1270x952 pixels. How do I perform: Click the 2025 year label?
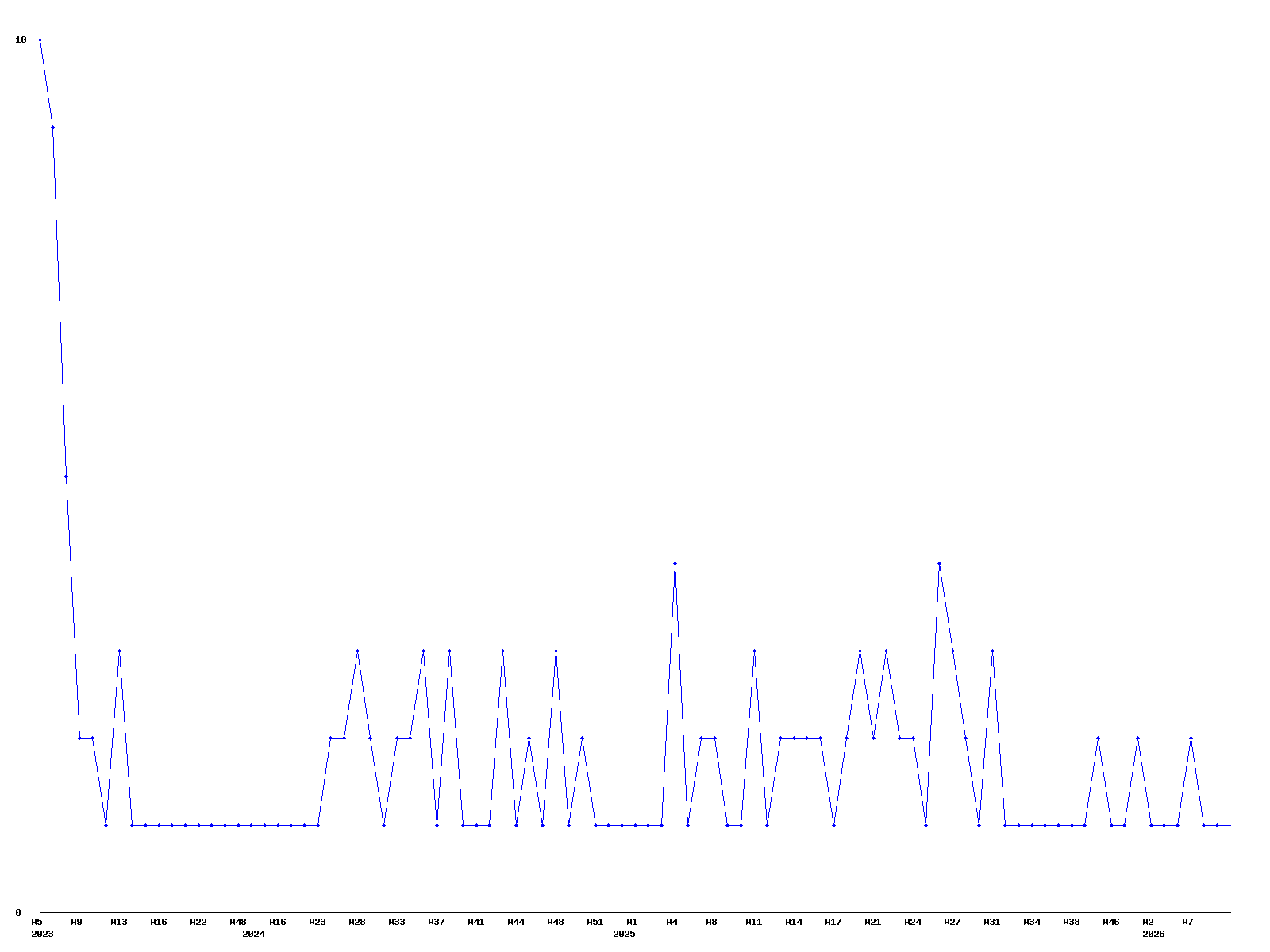click(x=624, y=934)
